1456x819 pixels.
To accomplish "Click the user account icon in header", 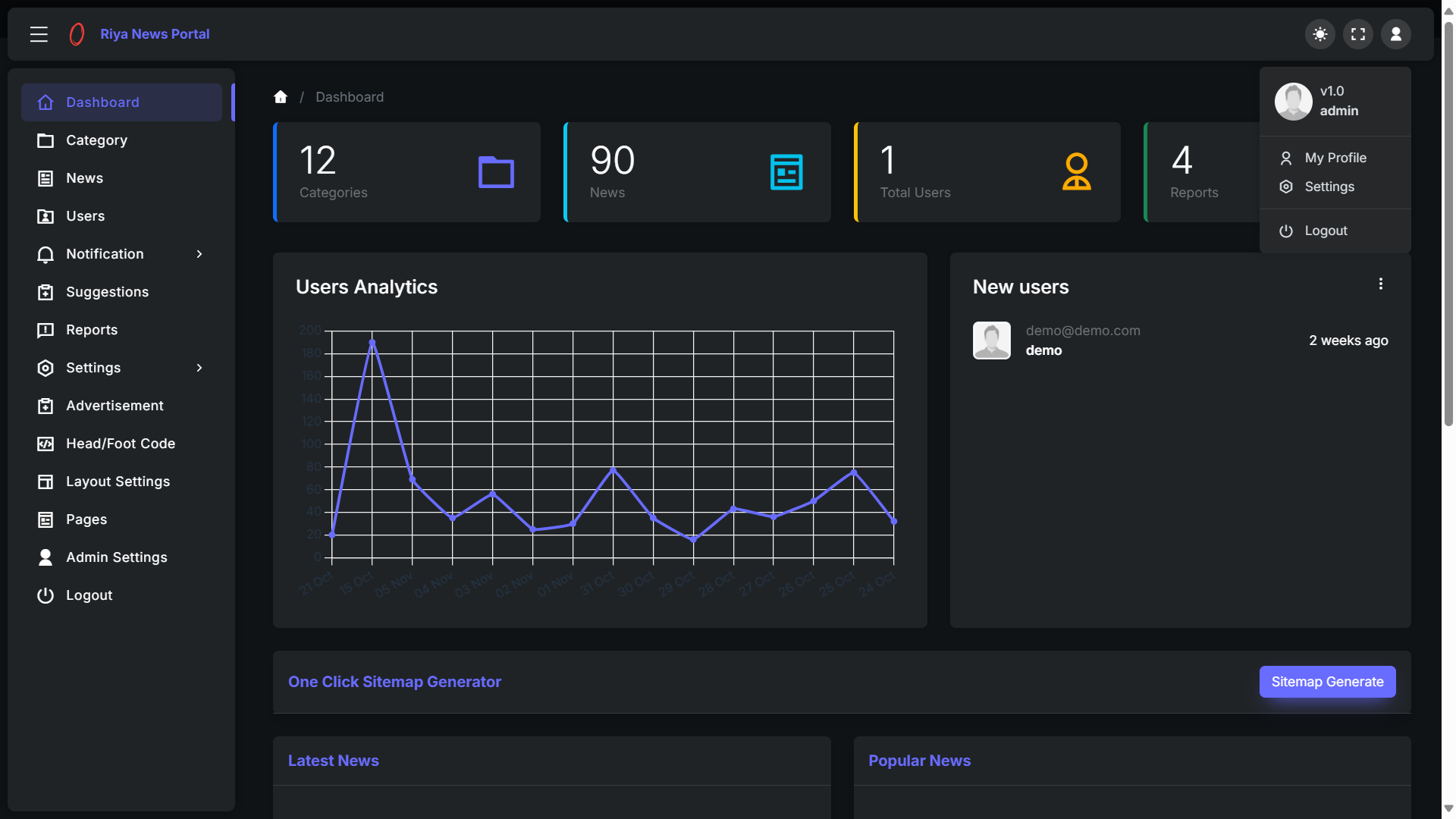I will click(1395, 34).
